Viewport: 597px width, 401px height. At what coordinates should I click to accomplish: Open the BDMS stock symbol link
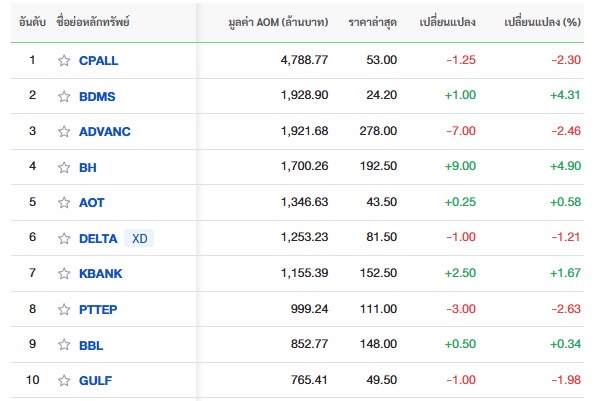click(x=97, y=96)
